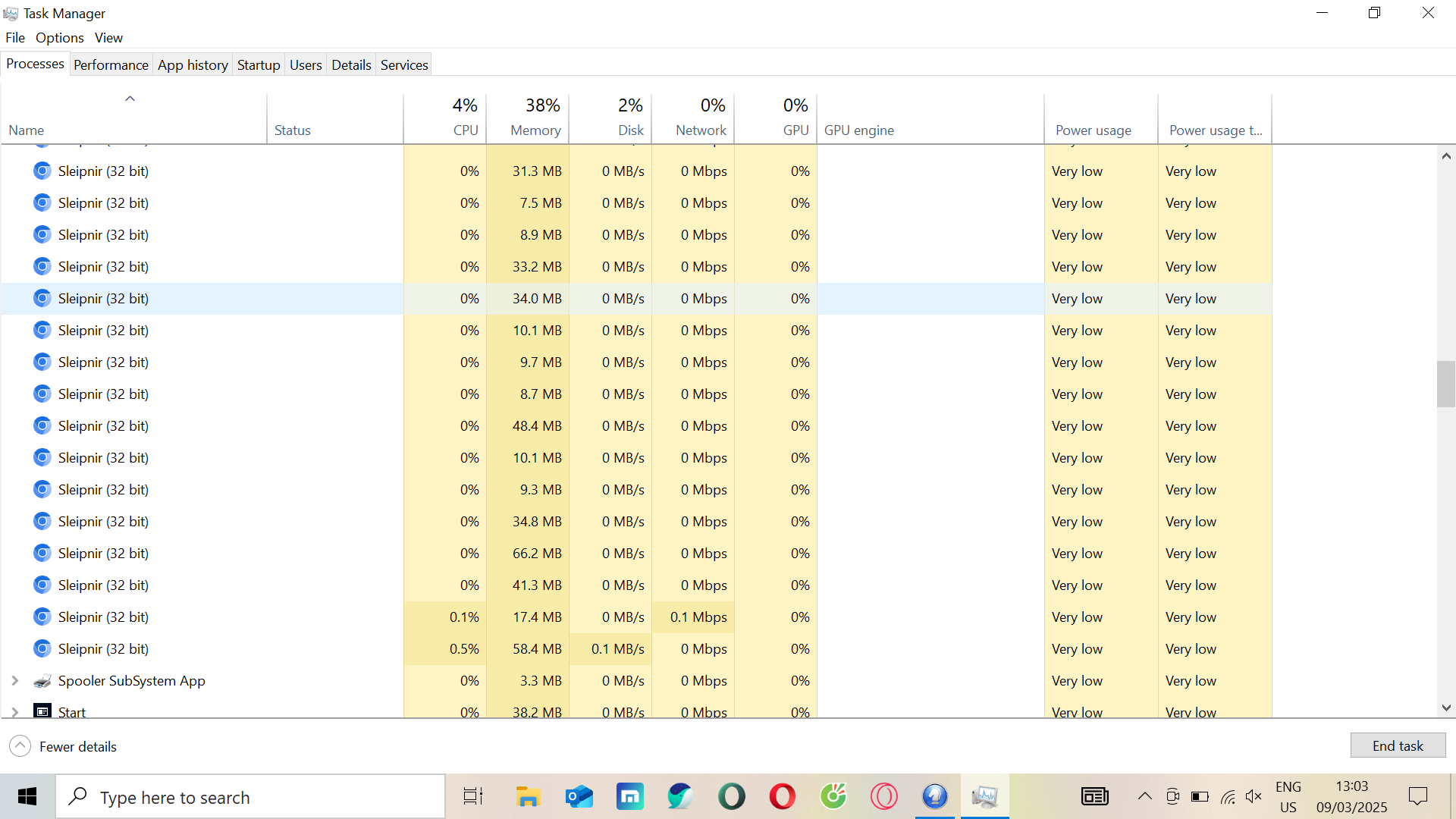
Task: Switch to the Details tab
Action: point(351,65)
